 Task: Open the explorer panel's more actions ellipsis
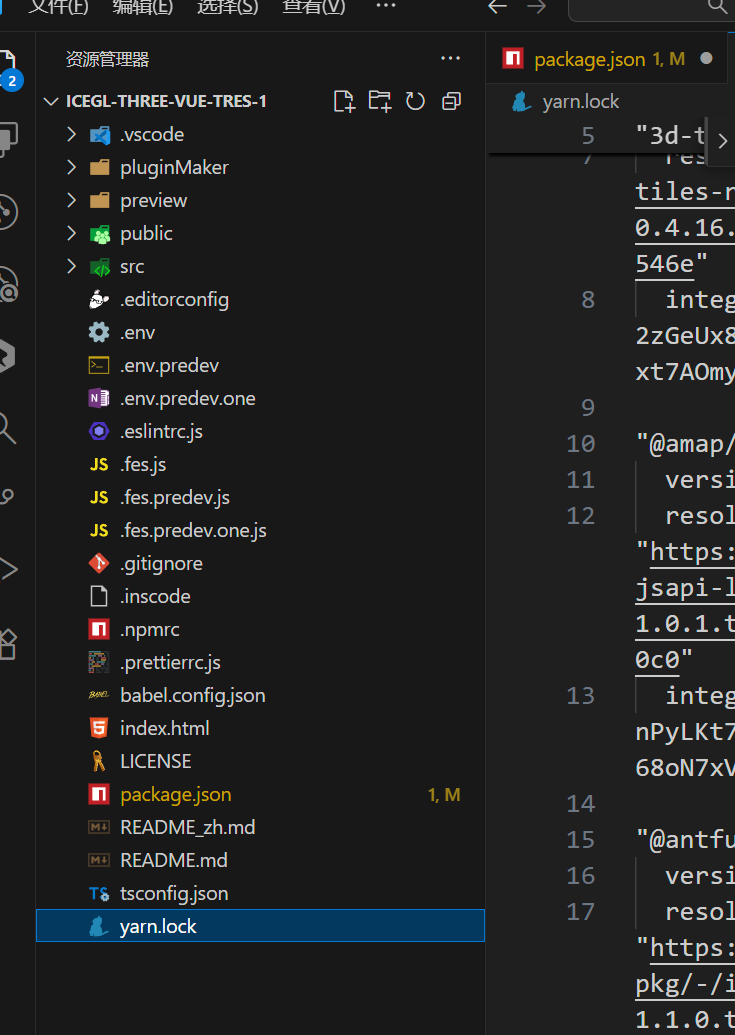[450, 59]
